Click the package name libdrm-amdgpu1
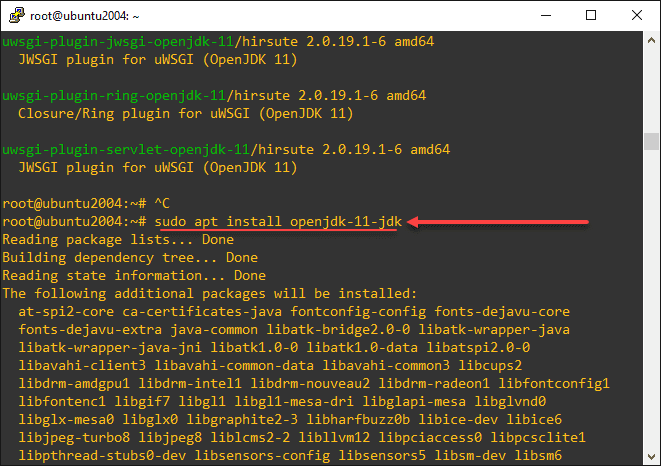This screenshot has width=661, height=466. (x=74, y=383)
